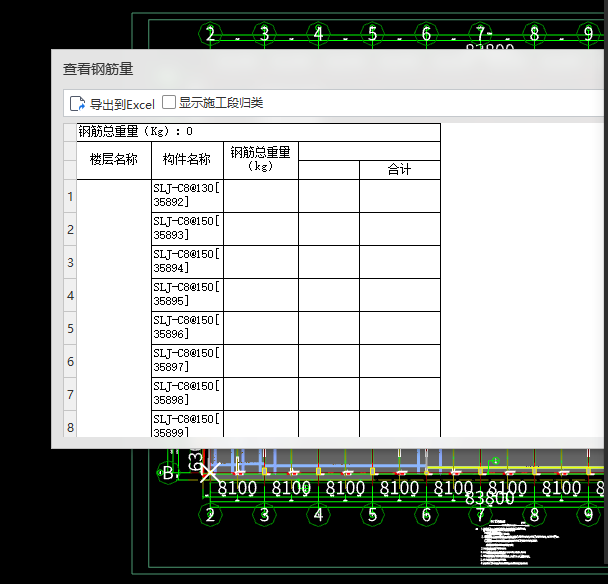
Task: Click axis bubble 6 at drawing bottom
Action: pyautogui.click(x=426, y=515)
